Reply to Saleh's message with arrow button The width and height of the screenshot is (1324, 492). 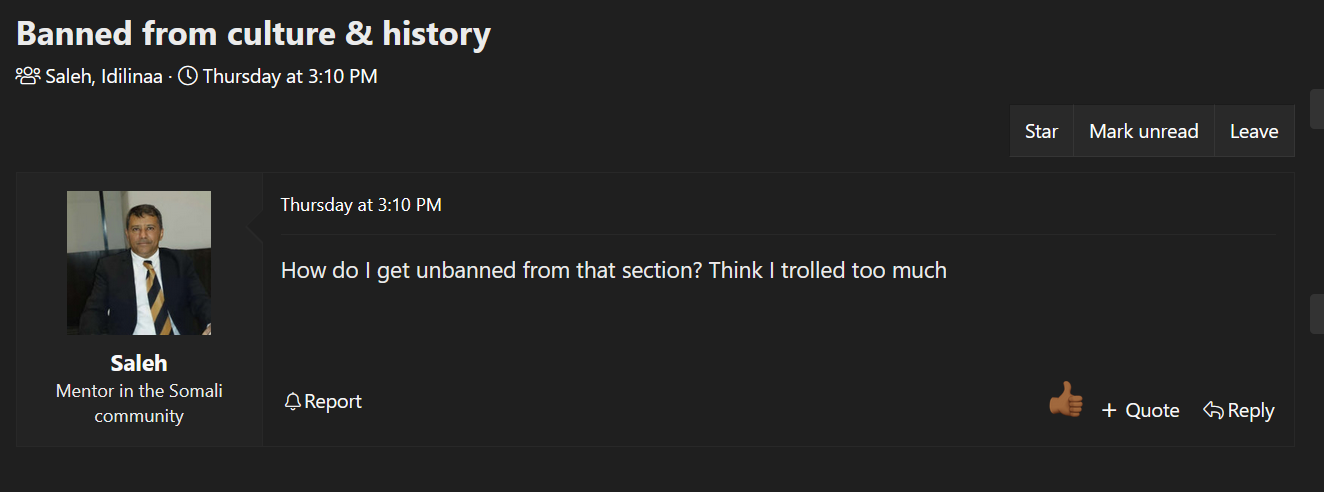1238,410
